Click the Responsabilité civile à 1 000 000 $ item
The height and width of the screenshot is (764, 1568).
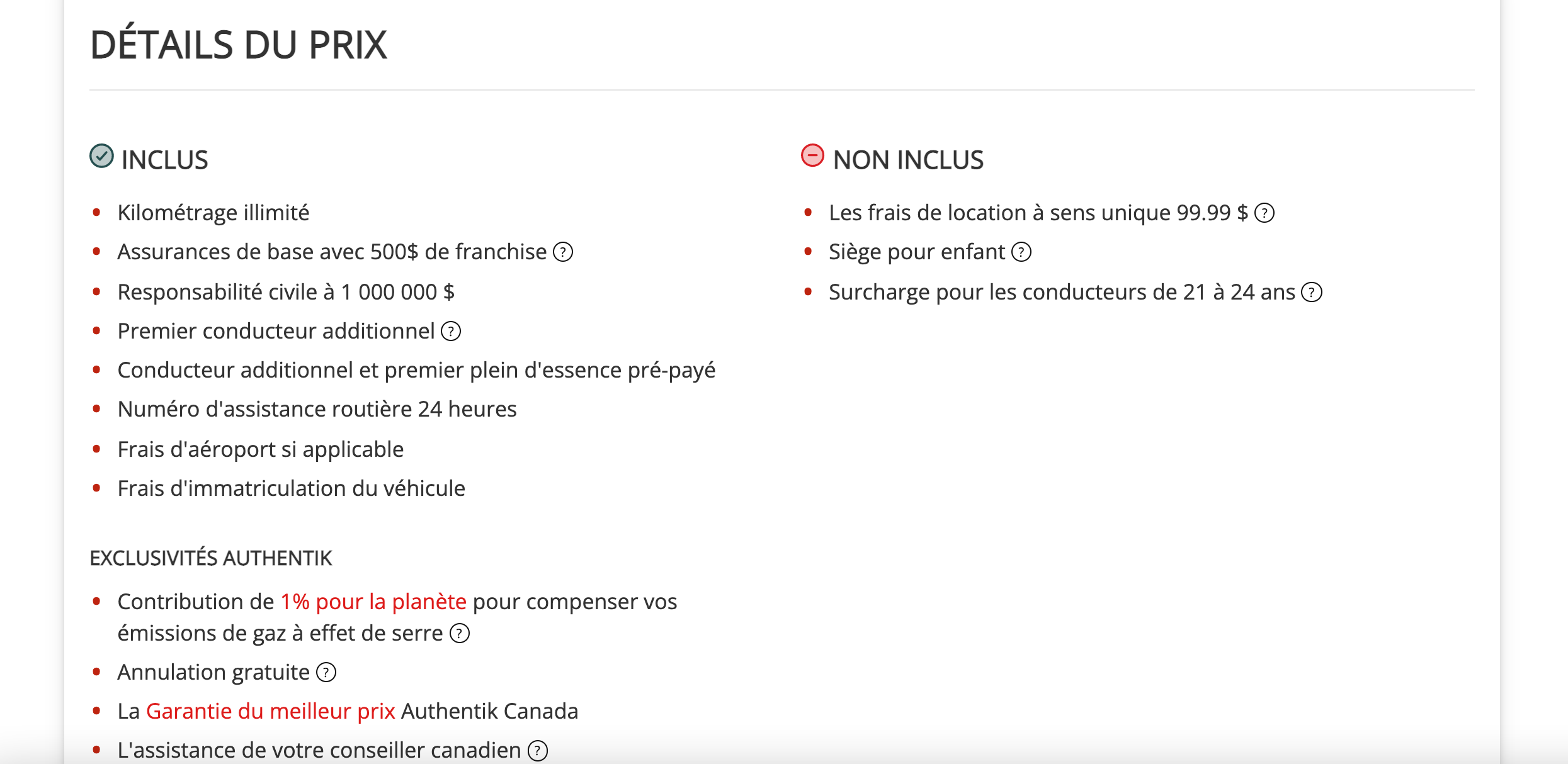(286, 293)
